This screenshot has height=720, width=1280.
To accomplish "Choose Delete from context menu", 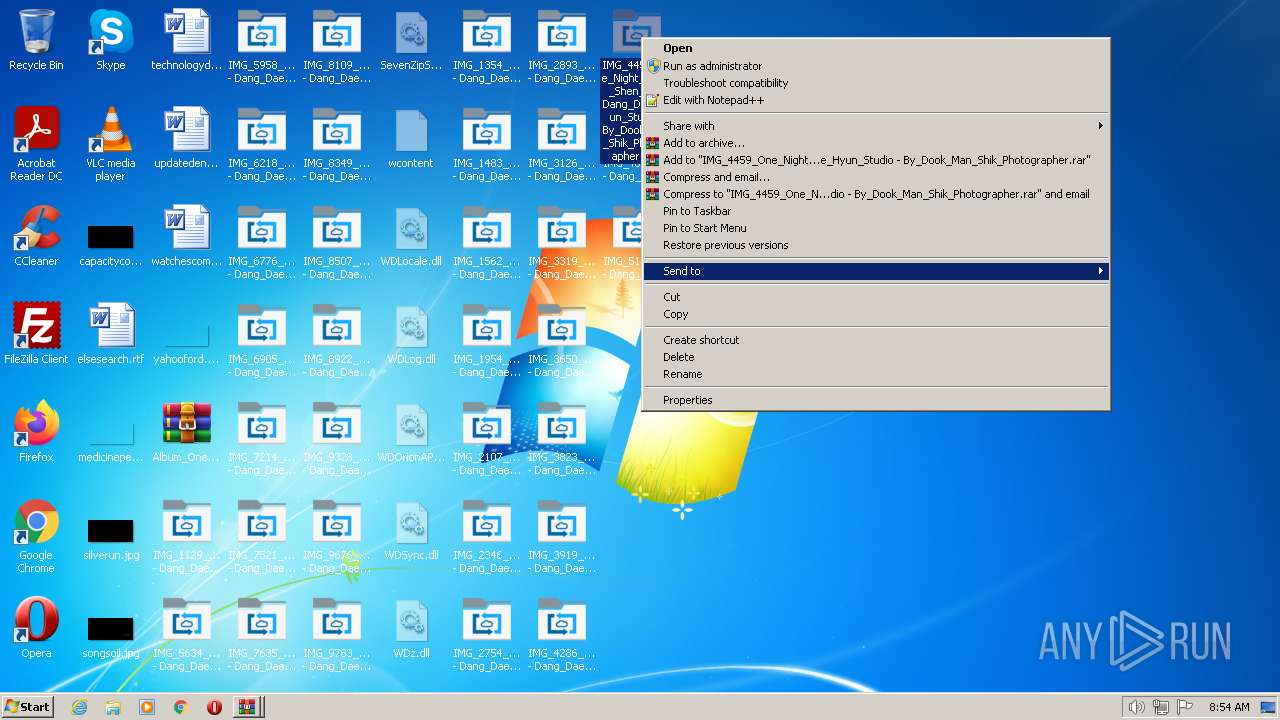I will pos(876,357).
